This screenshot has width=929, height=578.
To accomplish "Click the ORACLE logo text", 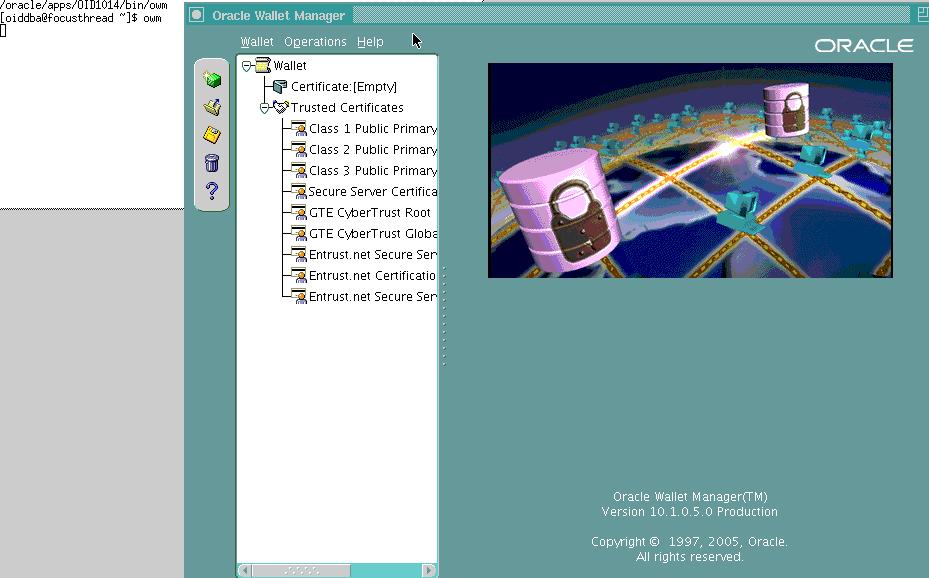I will pos(864,46).
